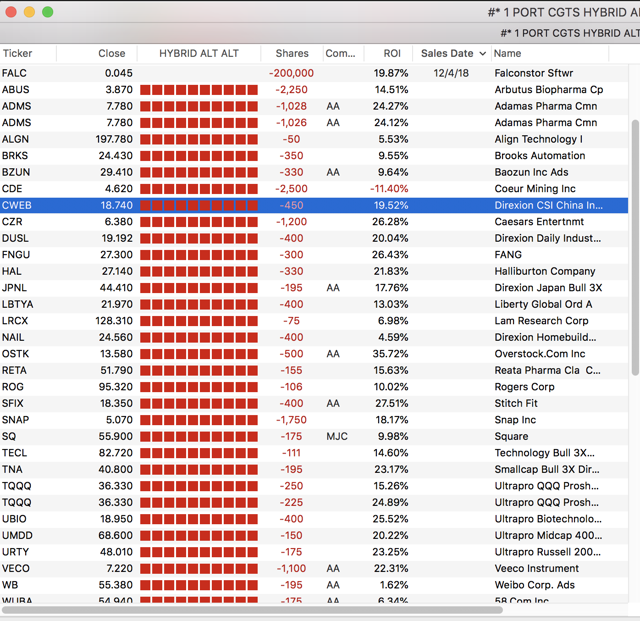Select the SFIX ticker cell

coord(13,403)
